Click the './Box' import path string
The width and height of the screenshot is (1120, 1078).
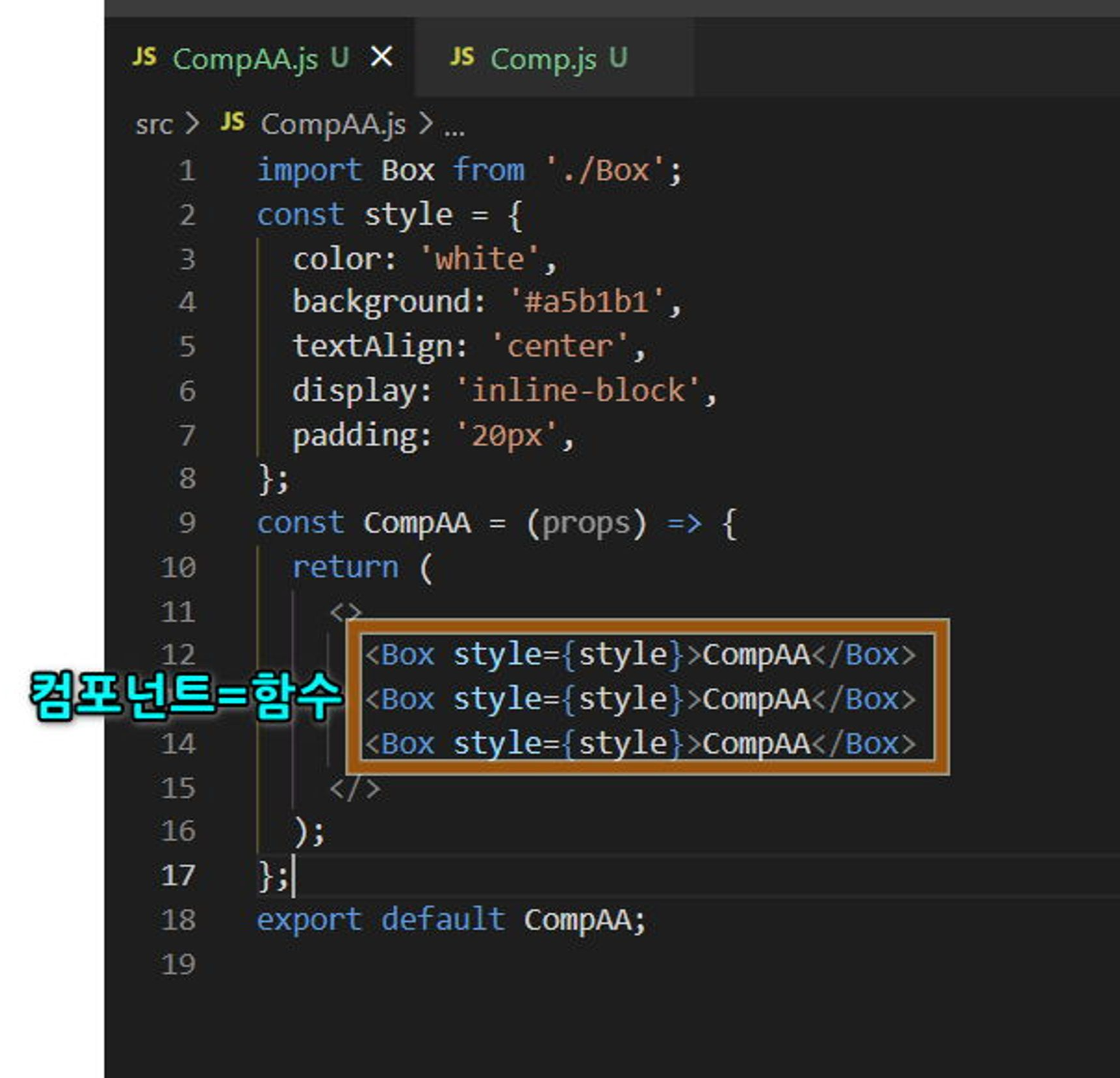(606, 171)
